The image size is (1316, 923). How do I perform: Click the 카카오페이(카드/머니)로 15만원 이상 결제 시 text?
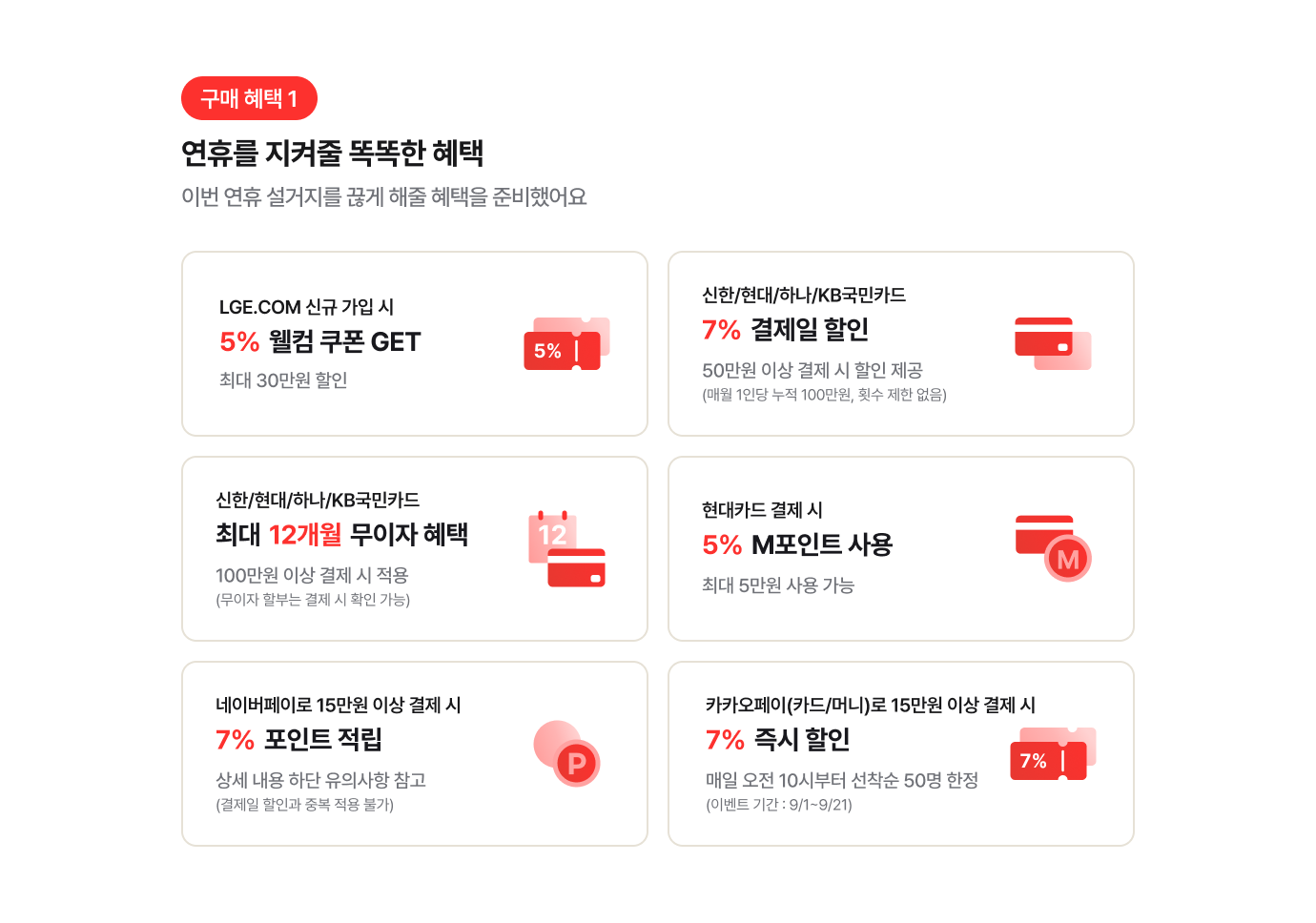[871, 705]
